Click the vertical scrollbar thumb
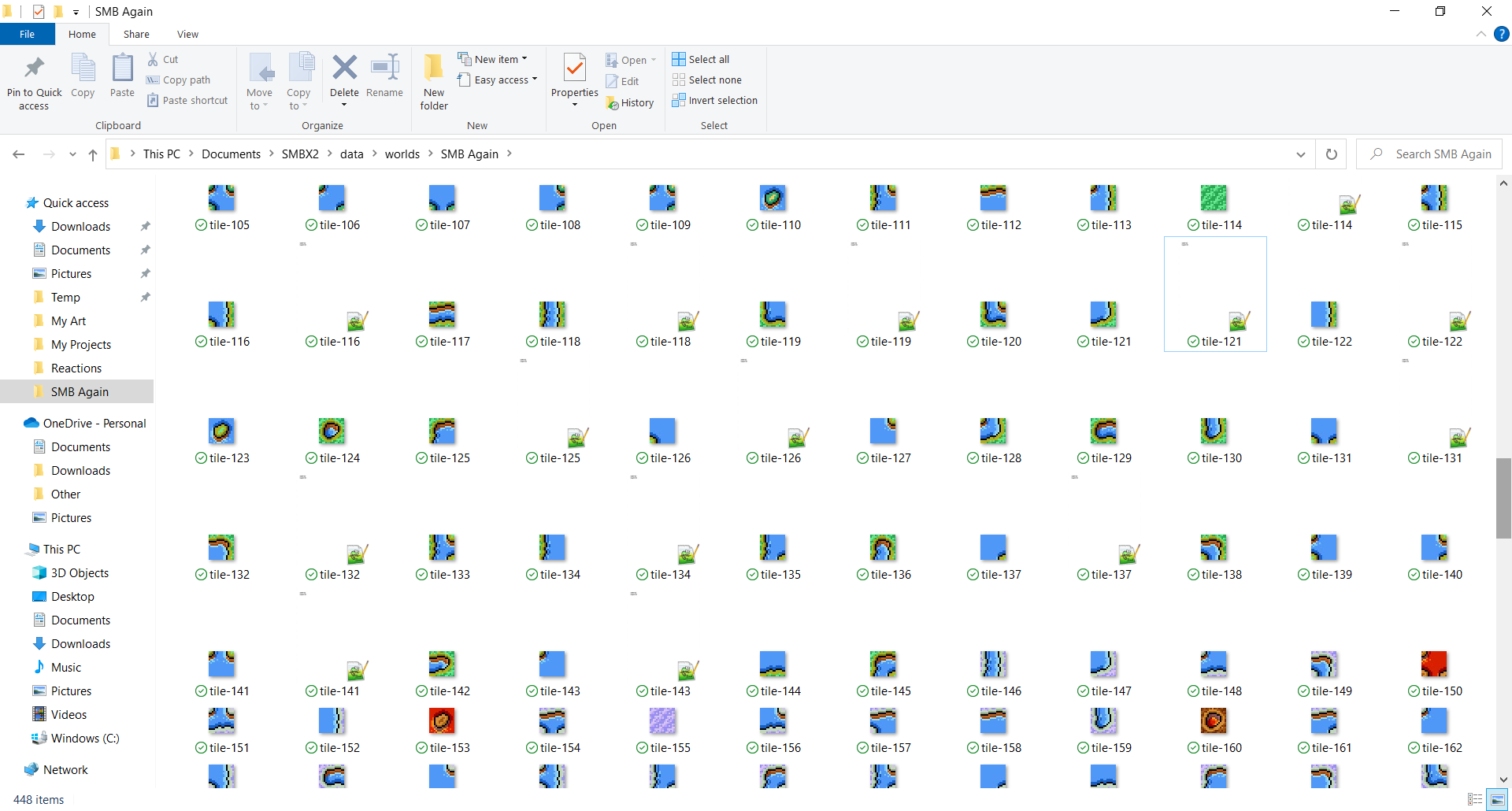The width and height of the screenshot is (1512, 811). click(x=1503, y=498)
